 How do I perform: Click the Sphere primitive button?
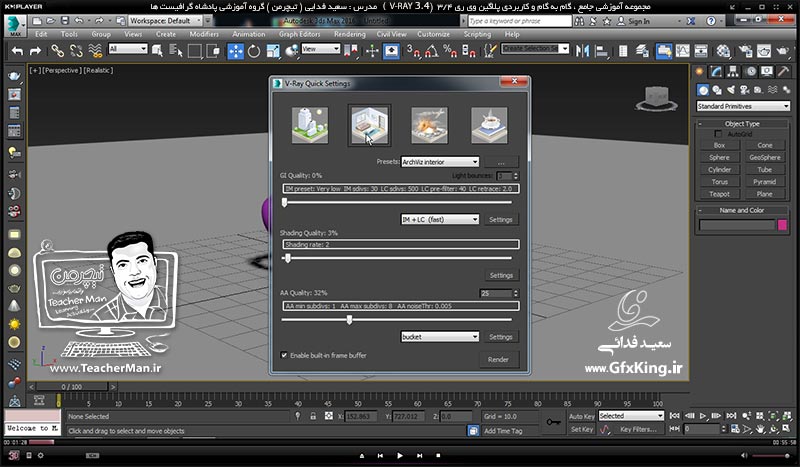(719, 157)
